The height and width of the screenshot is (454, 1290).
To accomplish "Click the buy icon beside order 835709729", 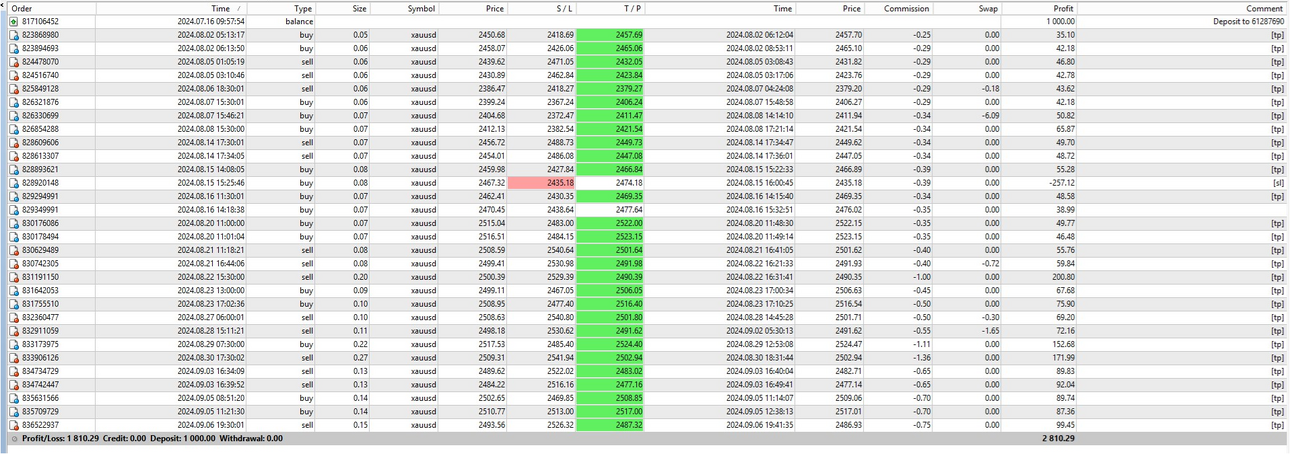I will tap(13, 411).
